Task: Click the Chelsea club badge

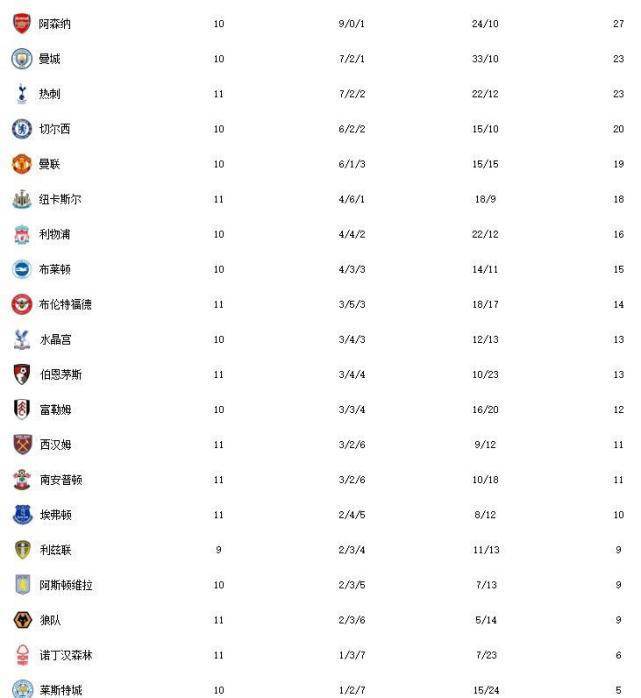Action: 21,129
